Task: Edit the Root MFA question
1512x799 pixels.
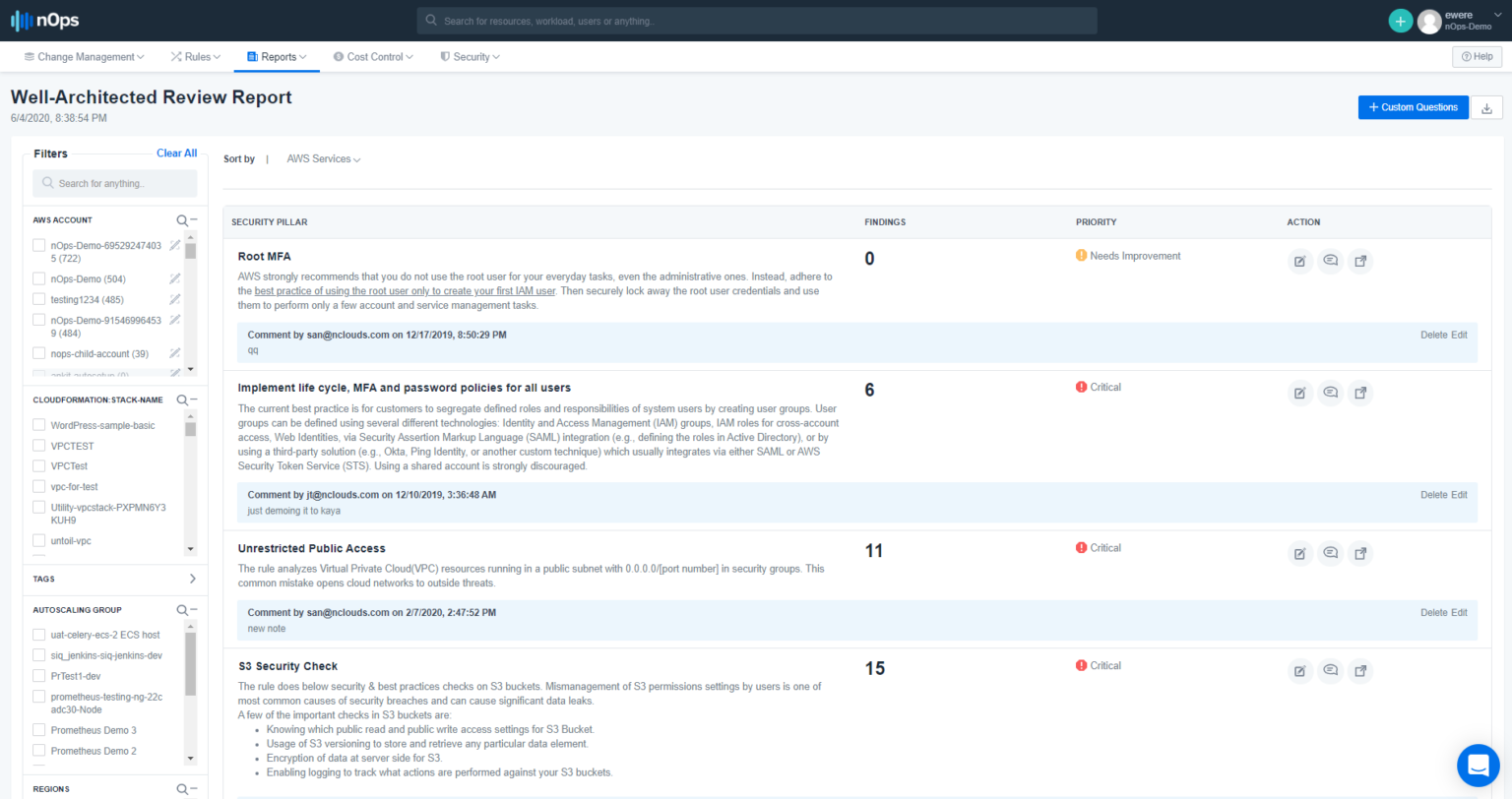Action: [1299, 260]
